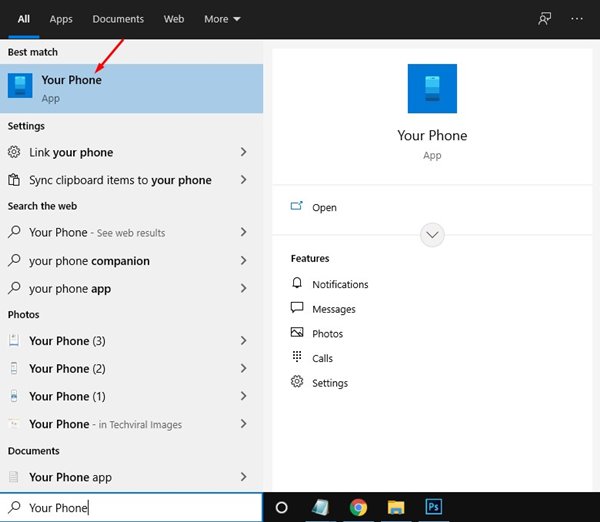Switch to the Documents tab
The height and width of the screenshot is (522, 600).
(118, 19)
